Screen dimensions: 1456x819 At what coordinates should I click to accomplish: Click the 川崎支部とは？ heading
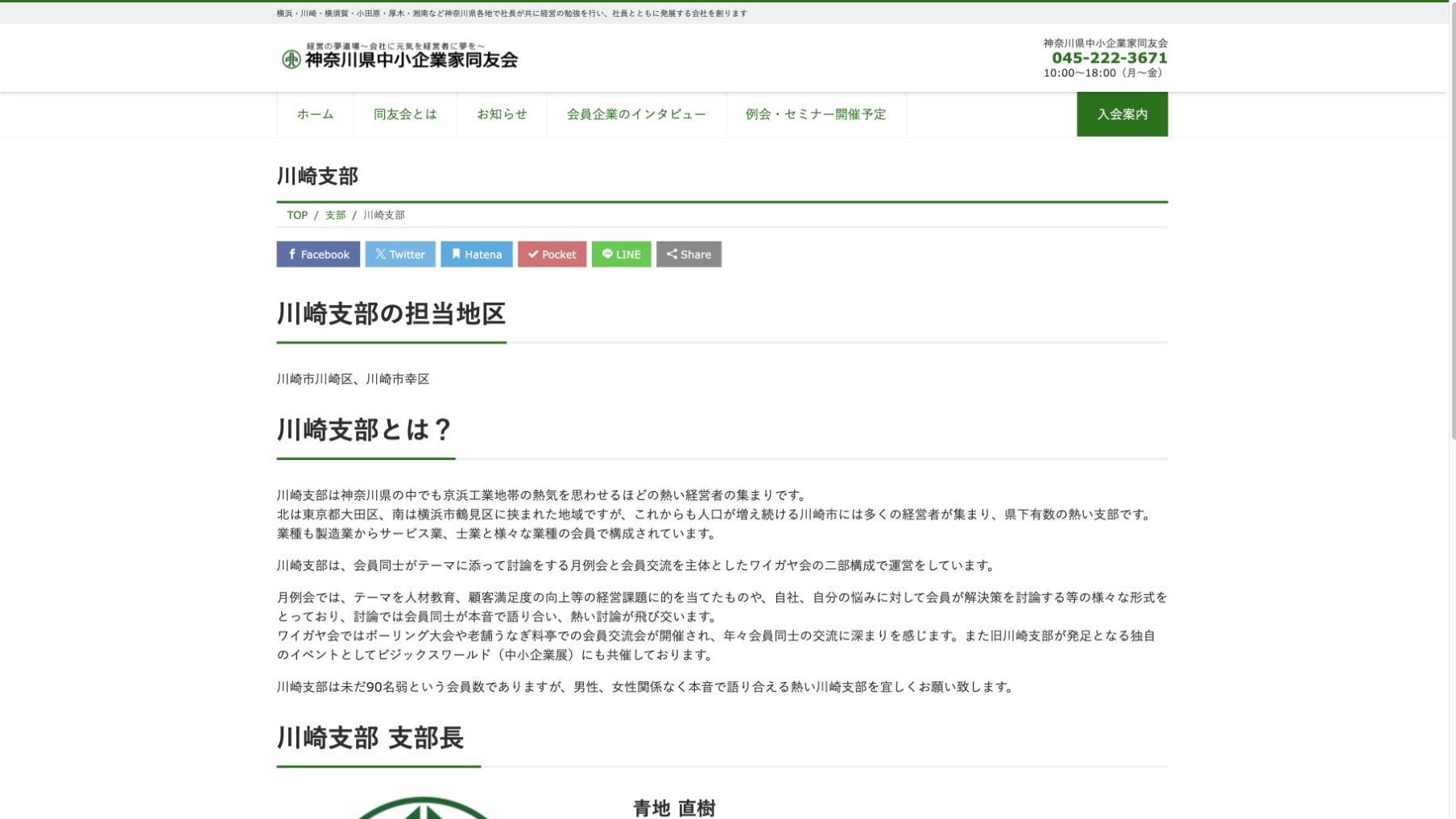(366, 429)
